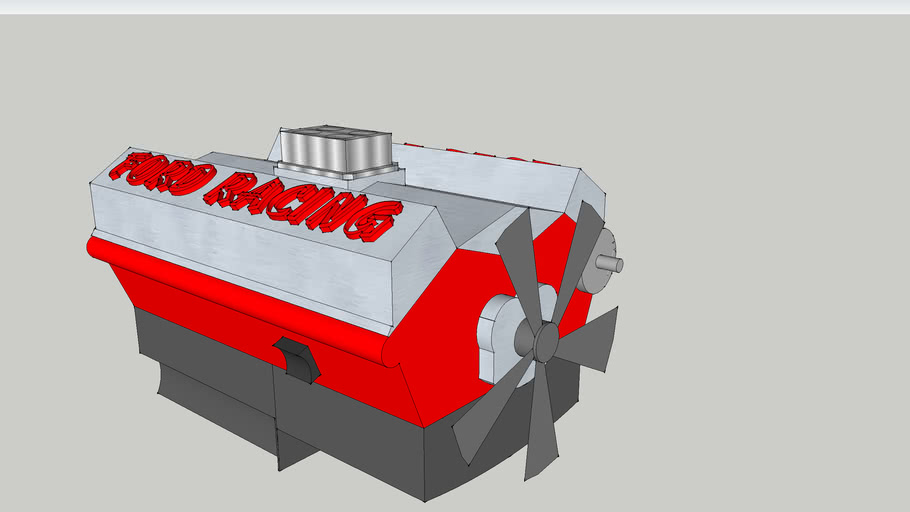Select the red FORD RACING 3D lettering
The width and height of the screenshot is (910, 512).
tap(255, 195)
